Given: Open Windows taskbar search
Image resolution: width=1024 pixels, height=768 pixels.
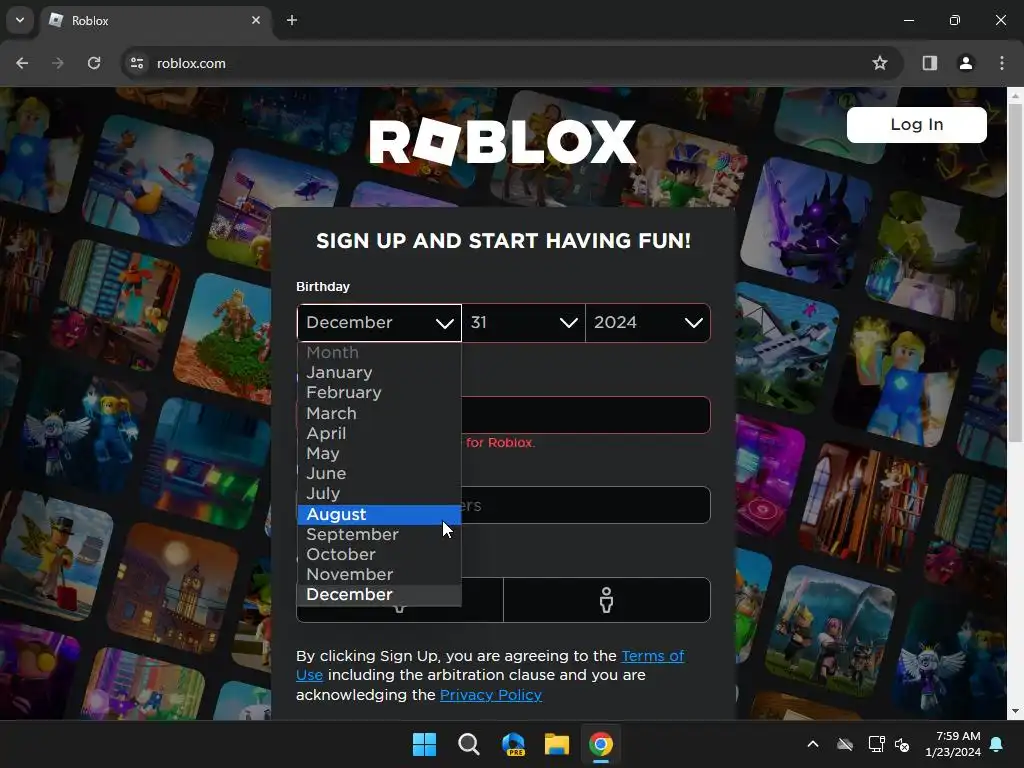Looking at the screenshot, I should [469, 744].
